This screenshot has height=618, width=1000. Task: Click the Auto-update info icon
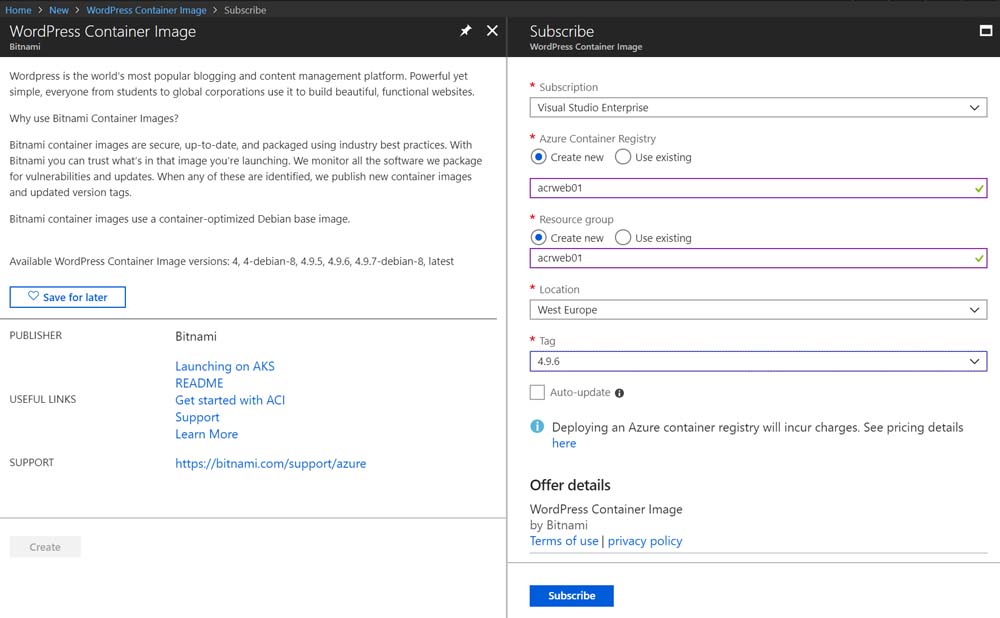[620, 393]
